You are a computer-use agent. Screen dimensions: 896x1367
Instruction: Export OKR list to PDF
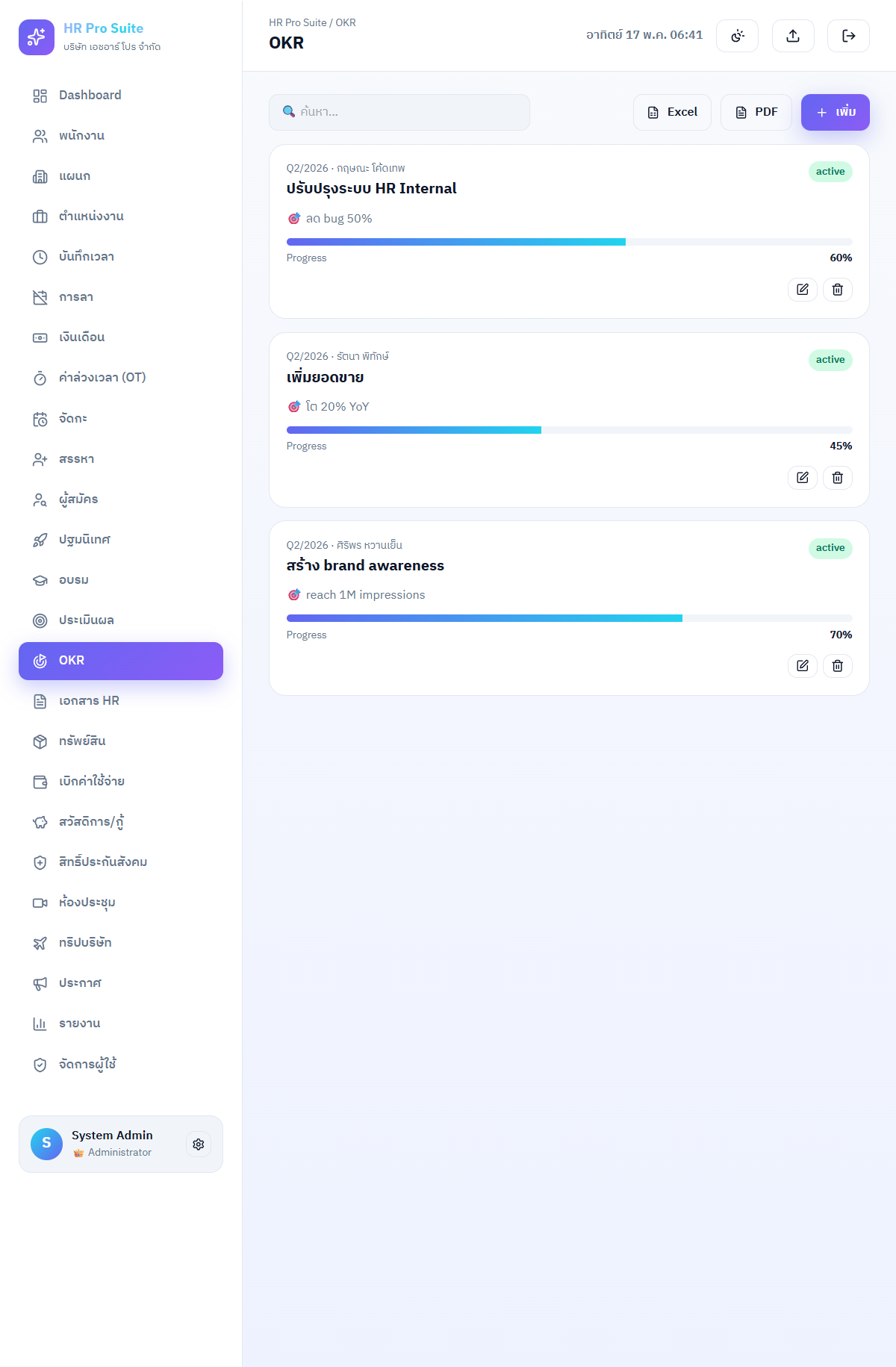(756, 112)
